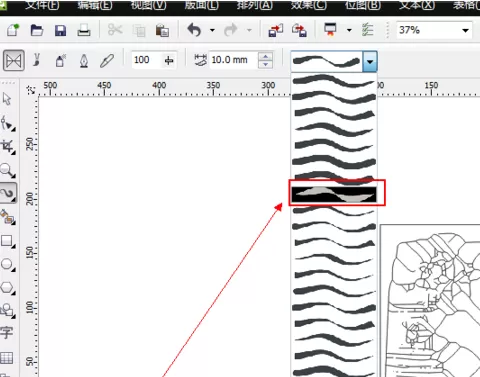Click the Export icon
The height and width of the screenshot is (377, 480).
299,30
